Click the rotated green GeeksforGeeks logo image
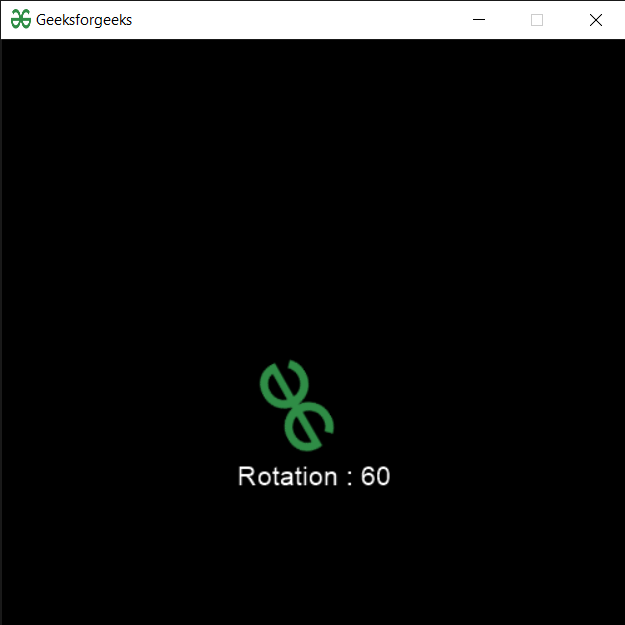625x625 pixels. click(297, 405)
